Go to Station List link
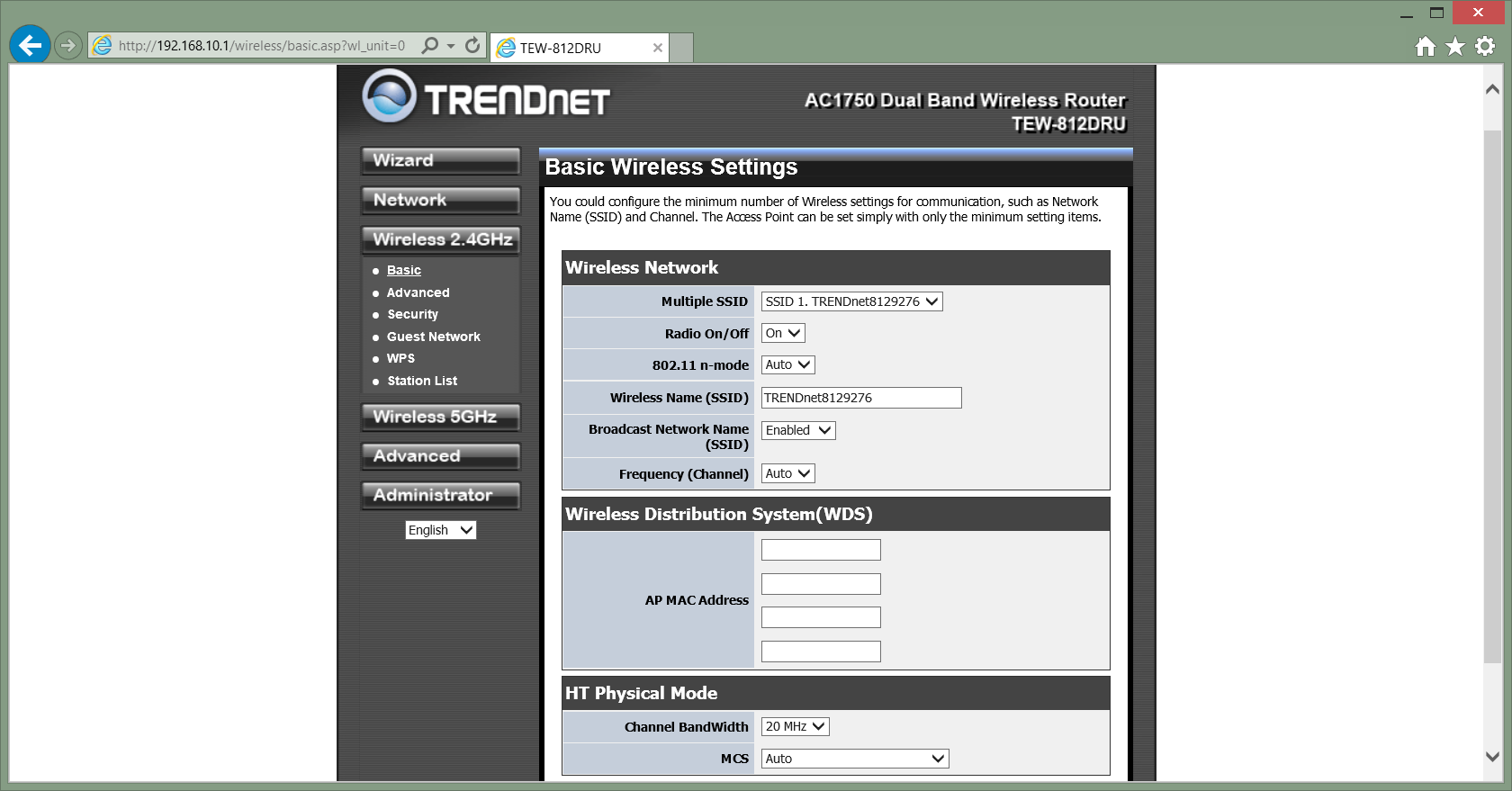 point(422,381)
